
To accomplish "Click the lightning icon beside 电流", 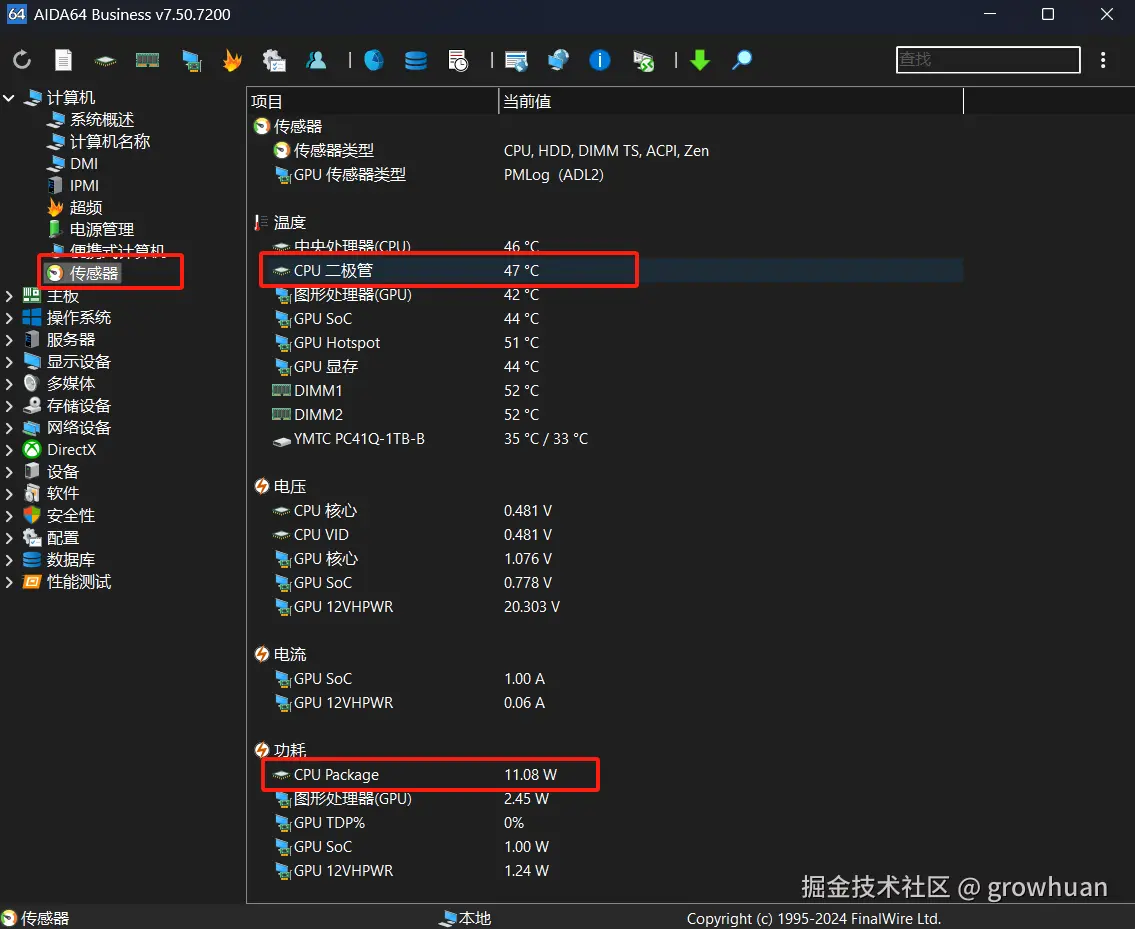I will pos(261,655).
